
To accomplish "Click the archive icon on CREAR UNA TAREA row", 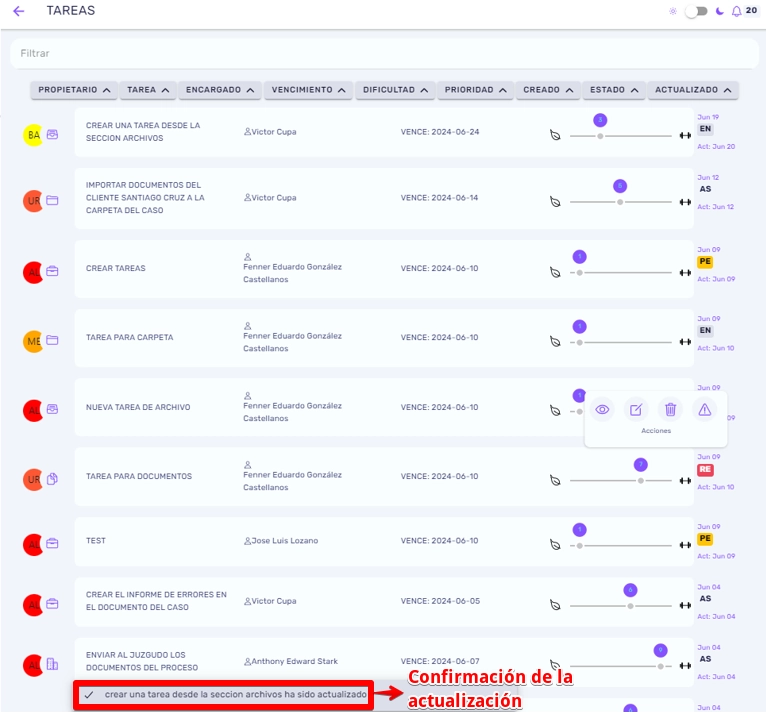I will [x=52, y=134].
